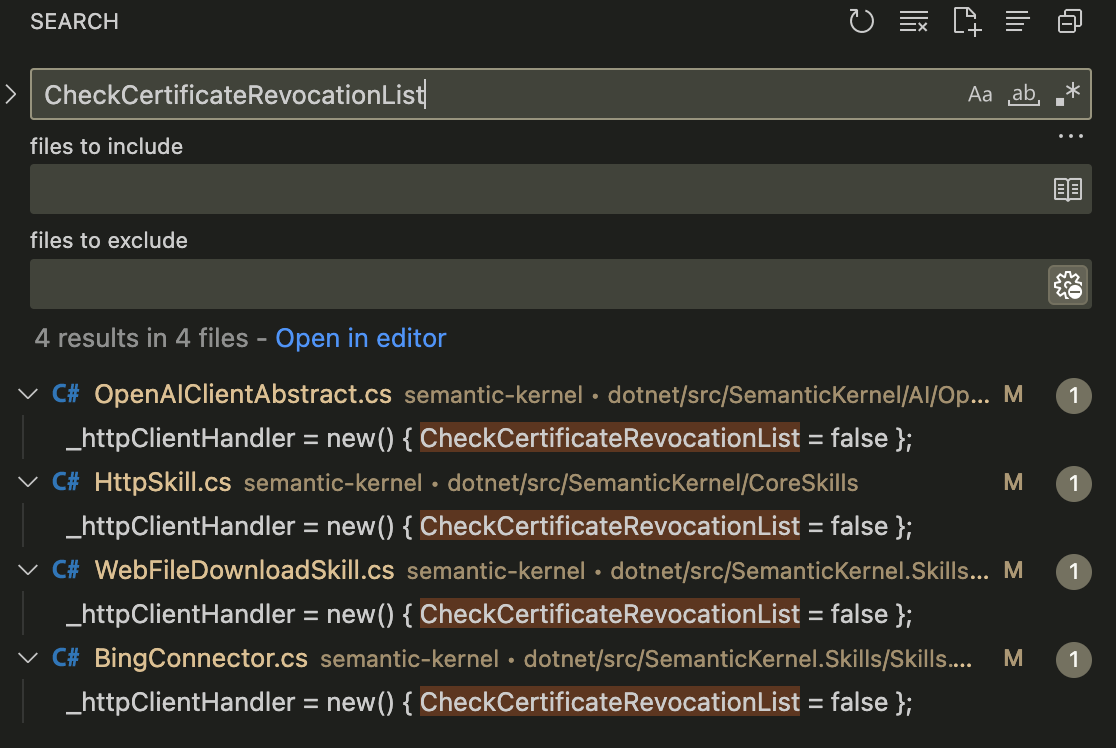
Task: Collapse the OpenAIClientAbstract.cs result group
Action: tap(27, 394)
